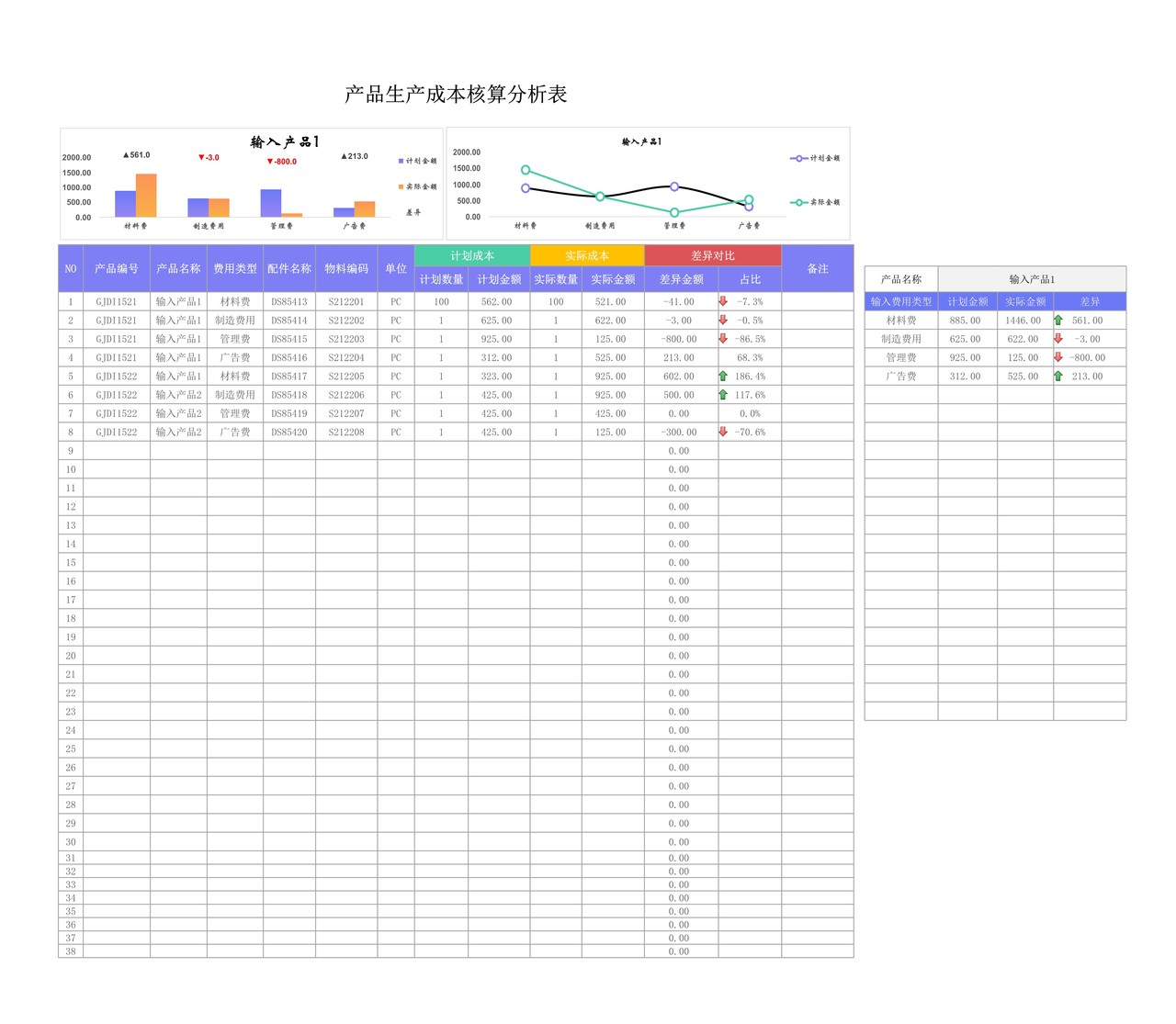Click the ▼-800.0 data label on the bar chart

point(280,161)
